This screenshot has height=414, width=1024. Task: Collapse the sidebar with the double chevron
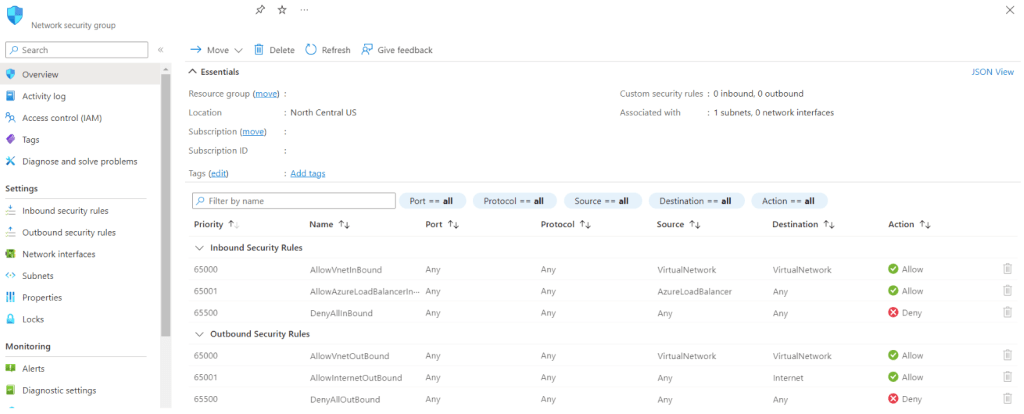coord(161,49)
